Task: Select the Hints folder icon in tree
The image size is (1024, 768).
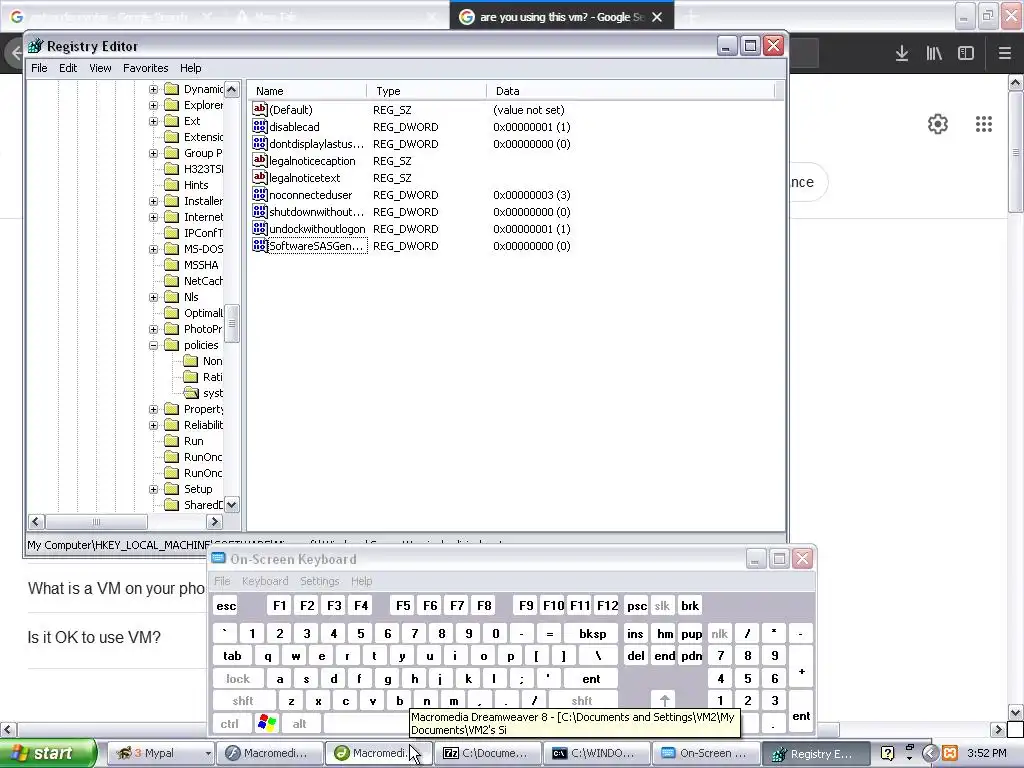Action: pos(172,185)
